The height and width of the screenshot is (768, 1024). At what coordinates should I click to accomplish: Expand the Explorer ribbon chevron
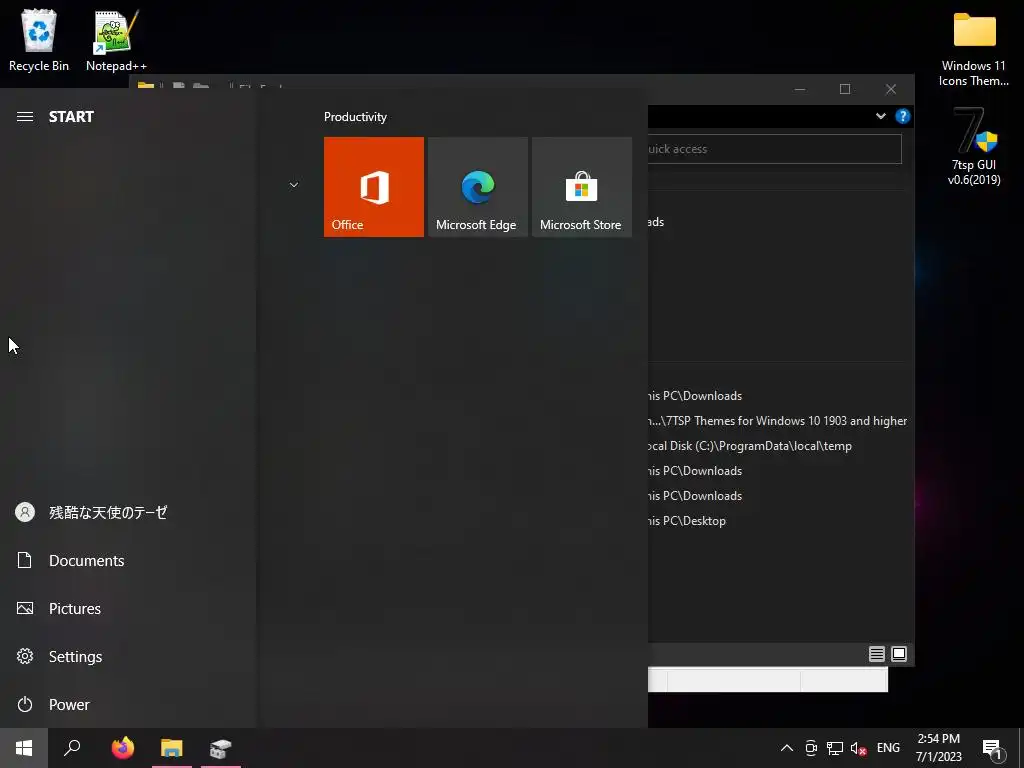(x=880, y=116)
